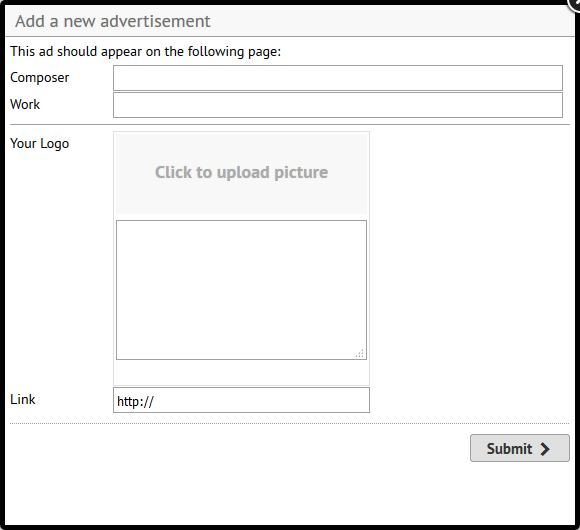Click blank strip beneath the description text area
The image size is (580, 530).
[x=242, y=372]
